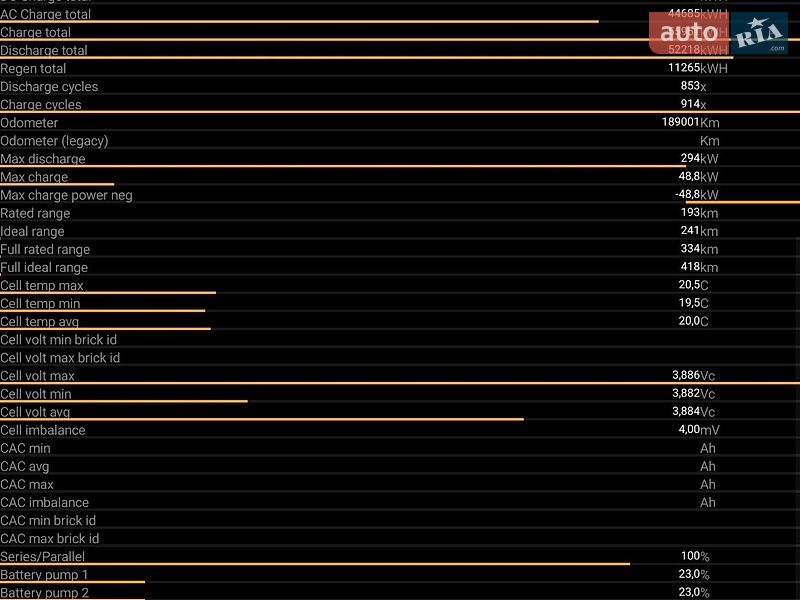The image size is (800, 600).
Task: Select the Cell temp min value 19,5C
Action: pos(693,303)
